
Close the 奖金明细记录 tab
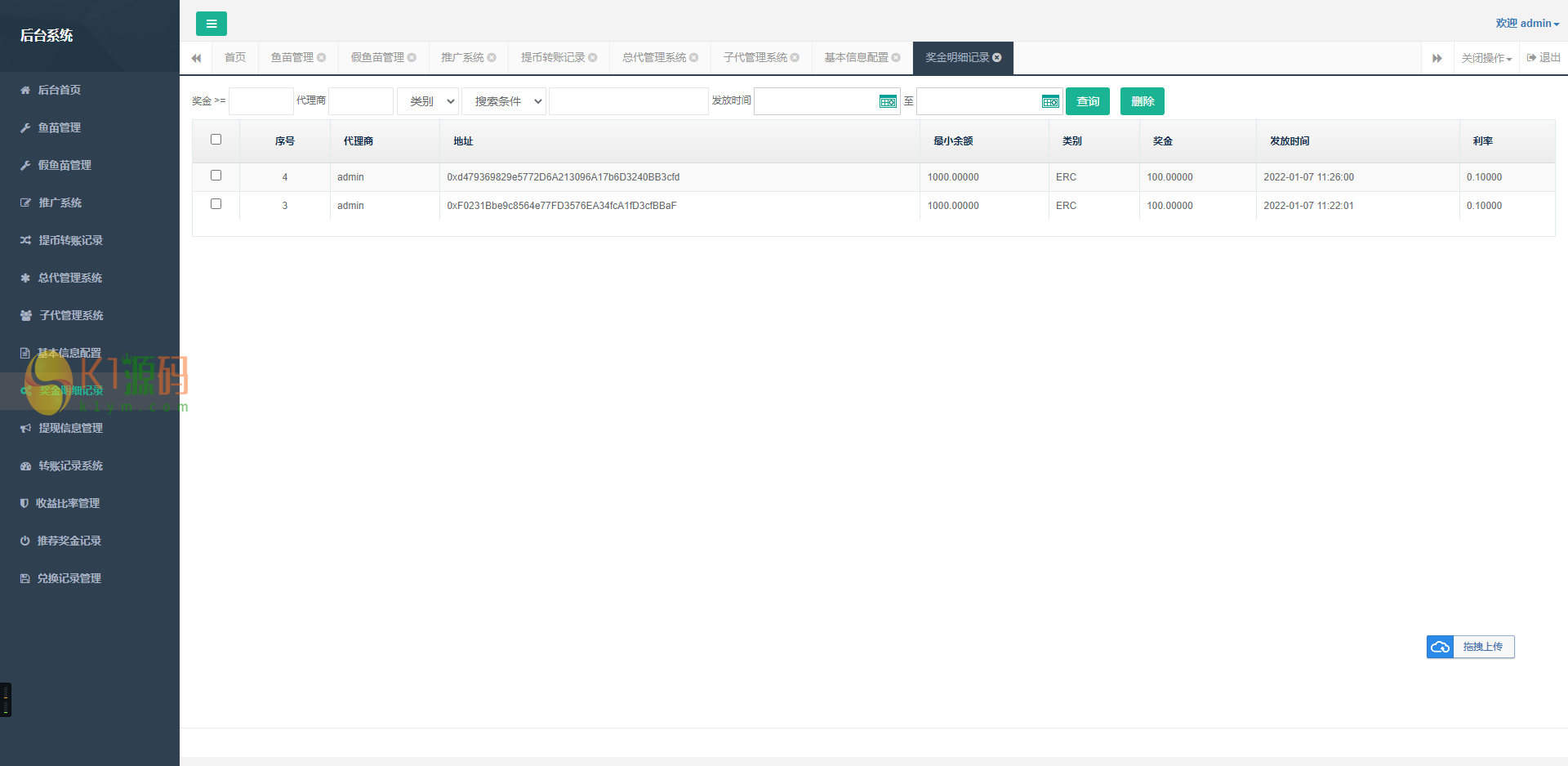997,57
